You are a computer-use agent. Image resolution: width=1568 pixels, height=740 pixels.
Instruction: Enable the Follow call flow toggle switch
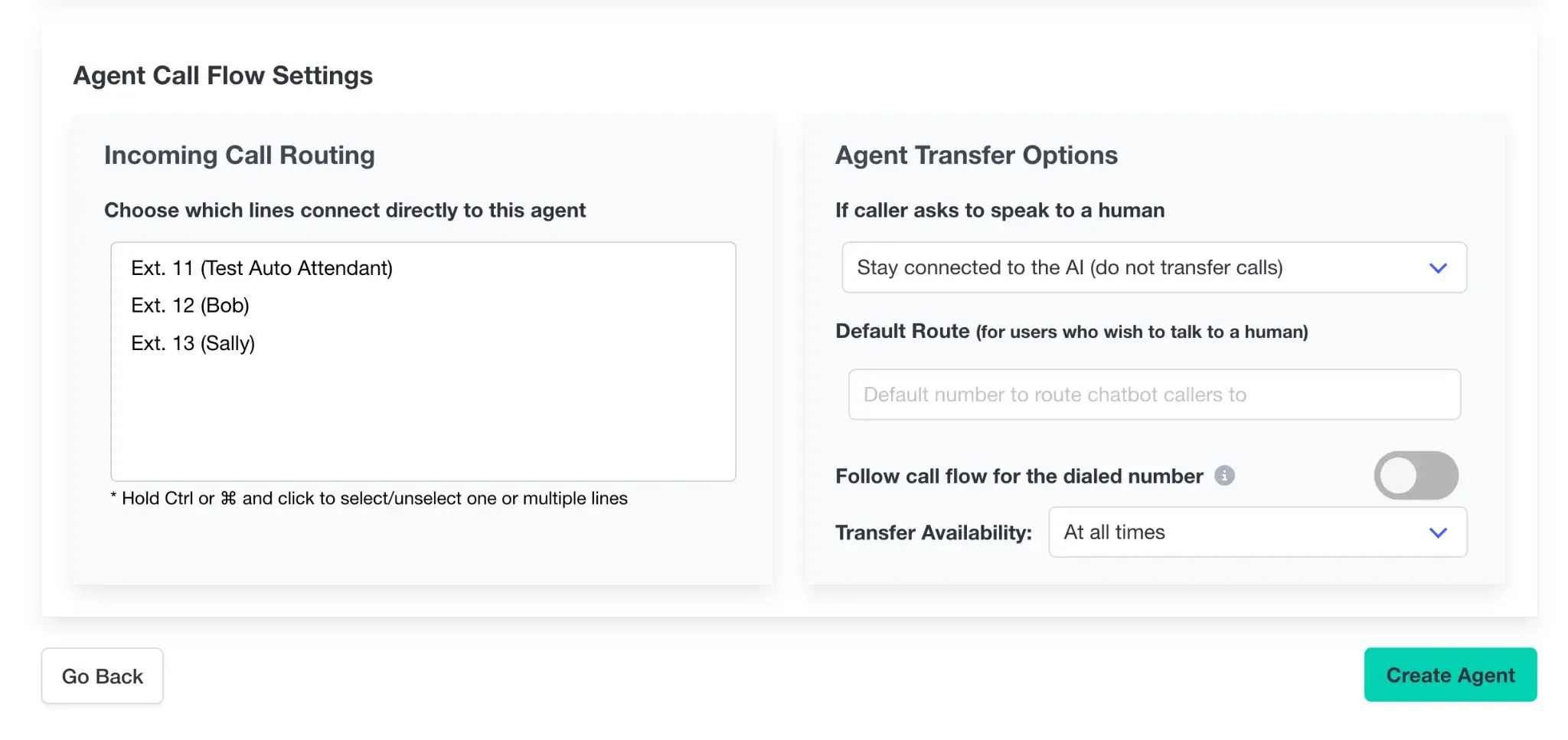tap(1416, 475)
